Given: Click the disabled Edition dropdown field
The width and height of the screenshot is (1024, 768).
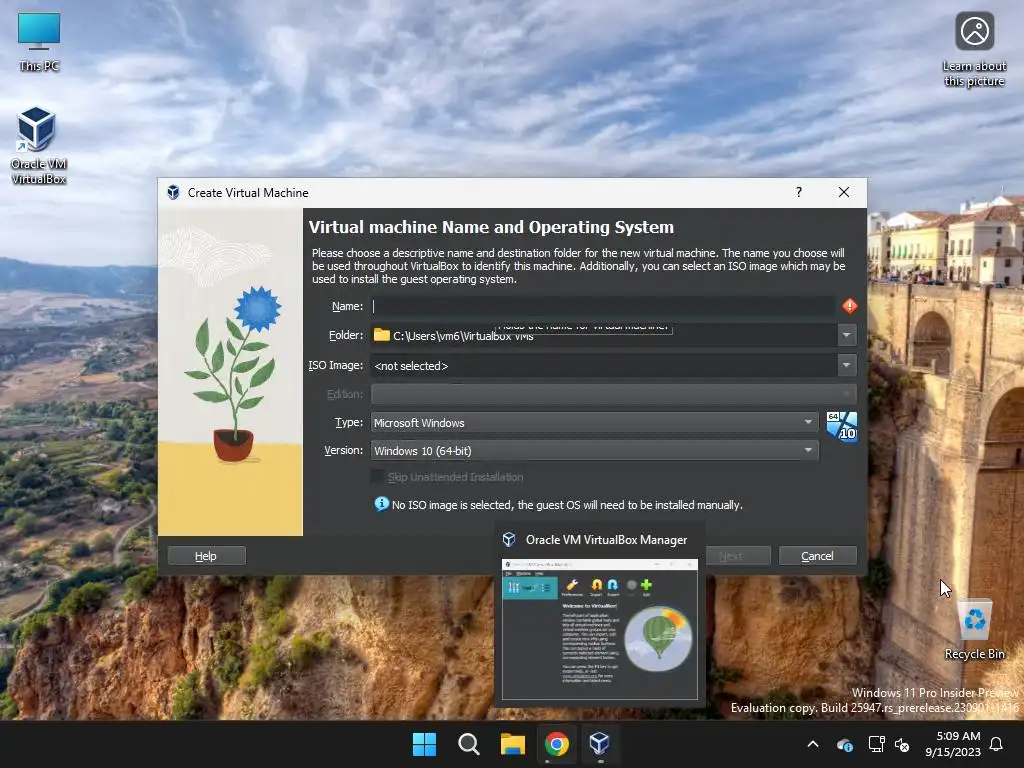Looking at the screenshot, I should tap(614, 394).
